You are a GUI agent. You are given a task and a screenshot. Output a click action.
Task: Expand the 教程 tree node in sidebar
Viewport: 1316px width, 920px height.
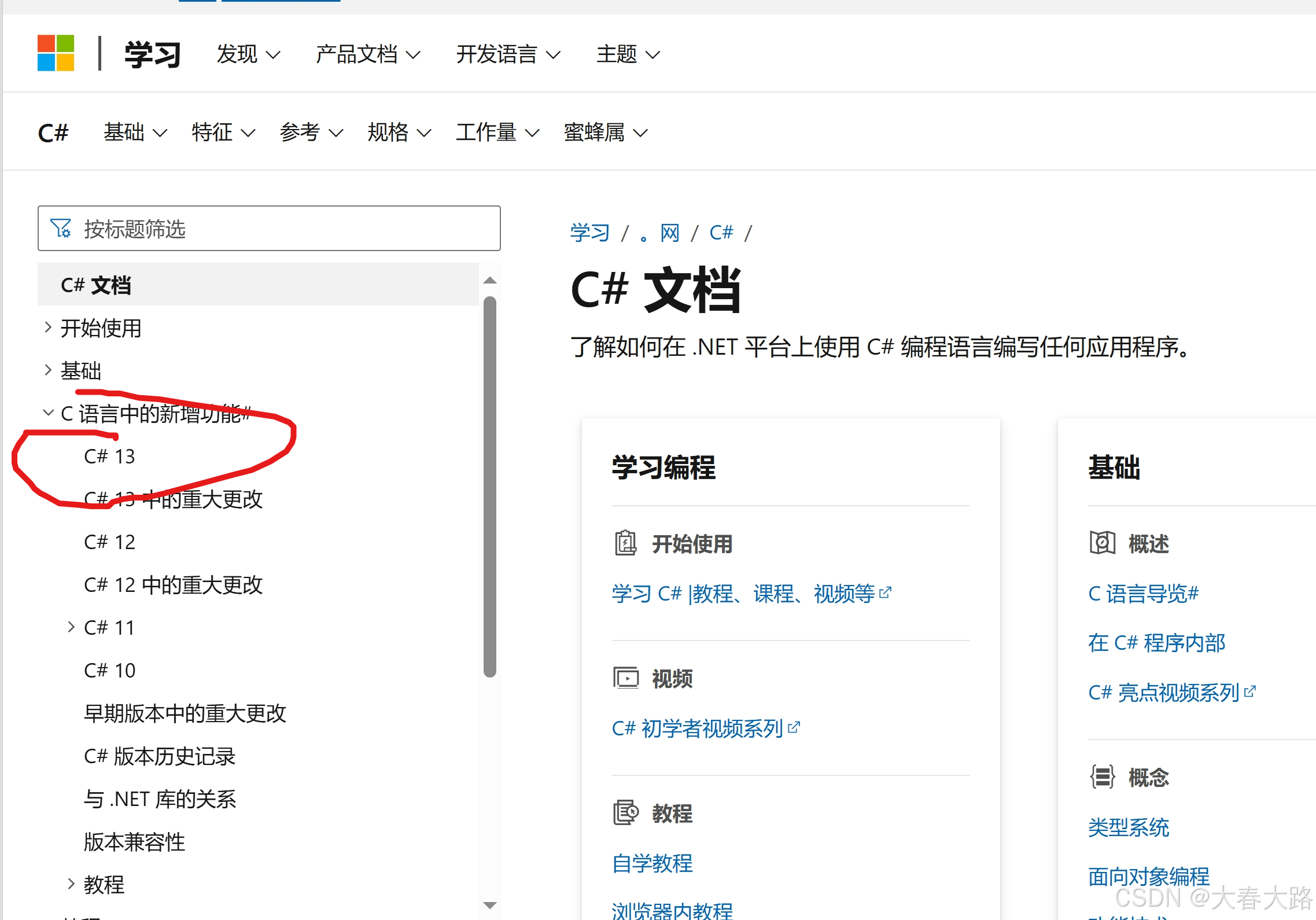[71, 884]
